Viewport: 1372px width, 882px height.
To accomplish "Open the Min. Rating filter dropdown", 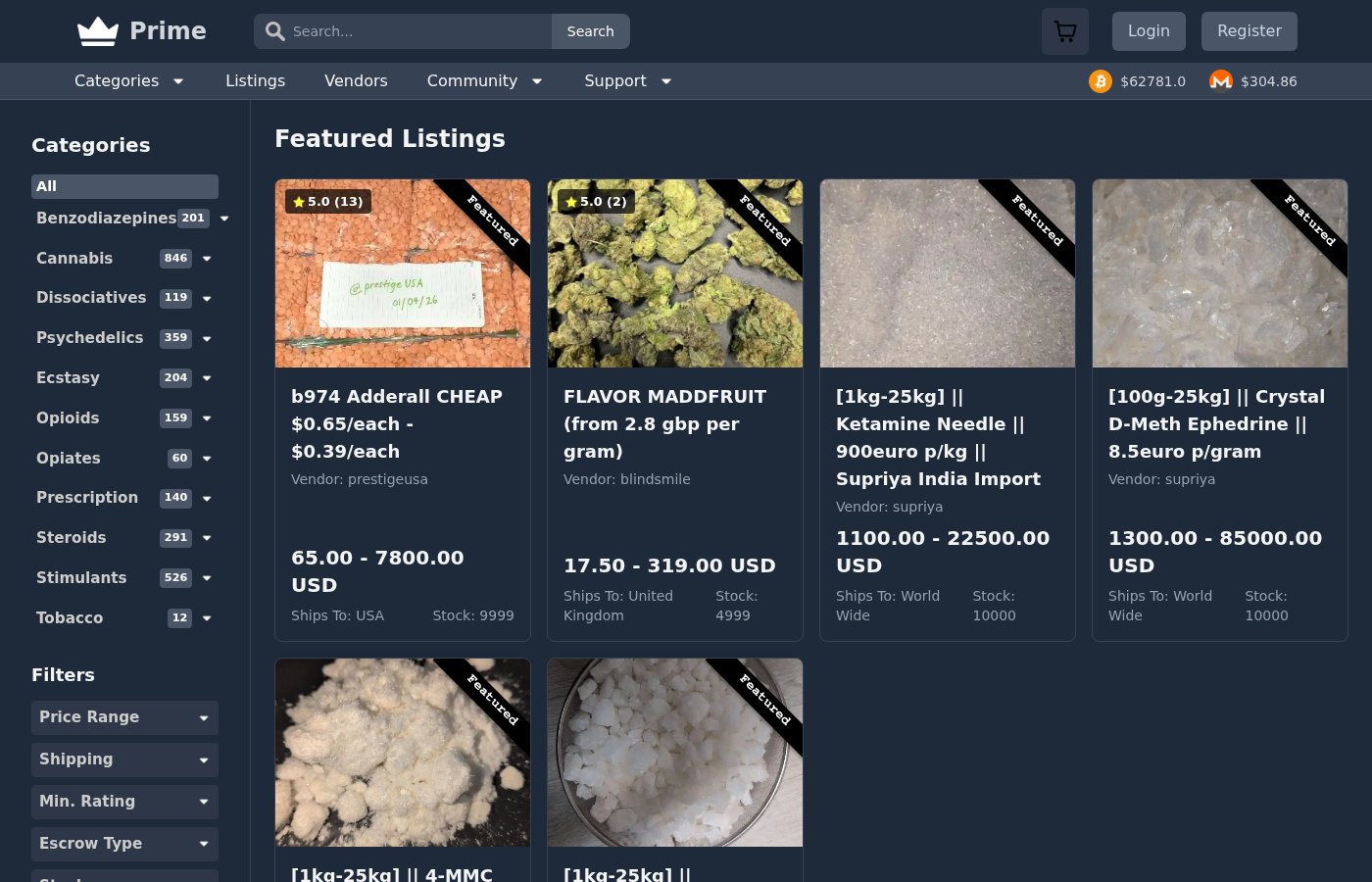I will pyautogui.click(x=124, y=802).
